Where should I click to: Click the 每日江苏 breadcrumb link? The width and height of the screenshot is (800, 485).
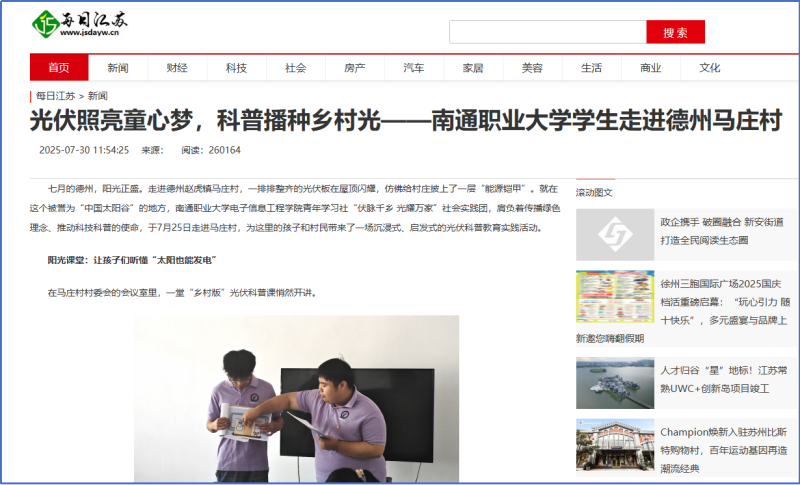55,96
